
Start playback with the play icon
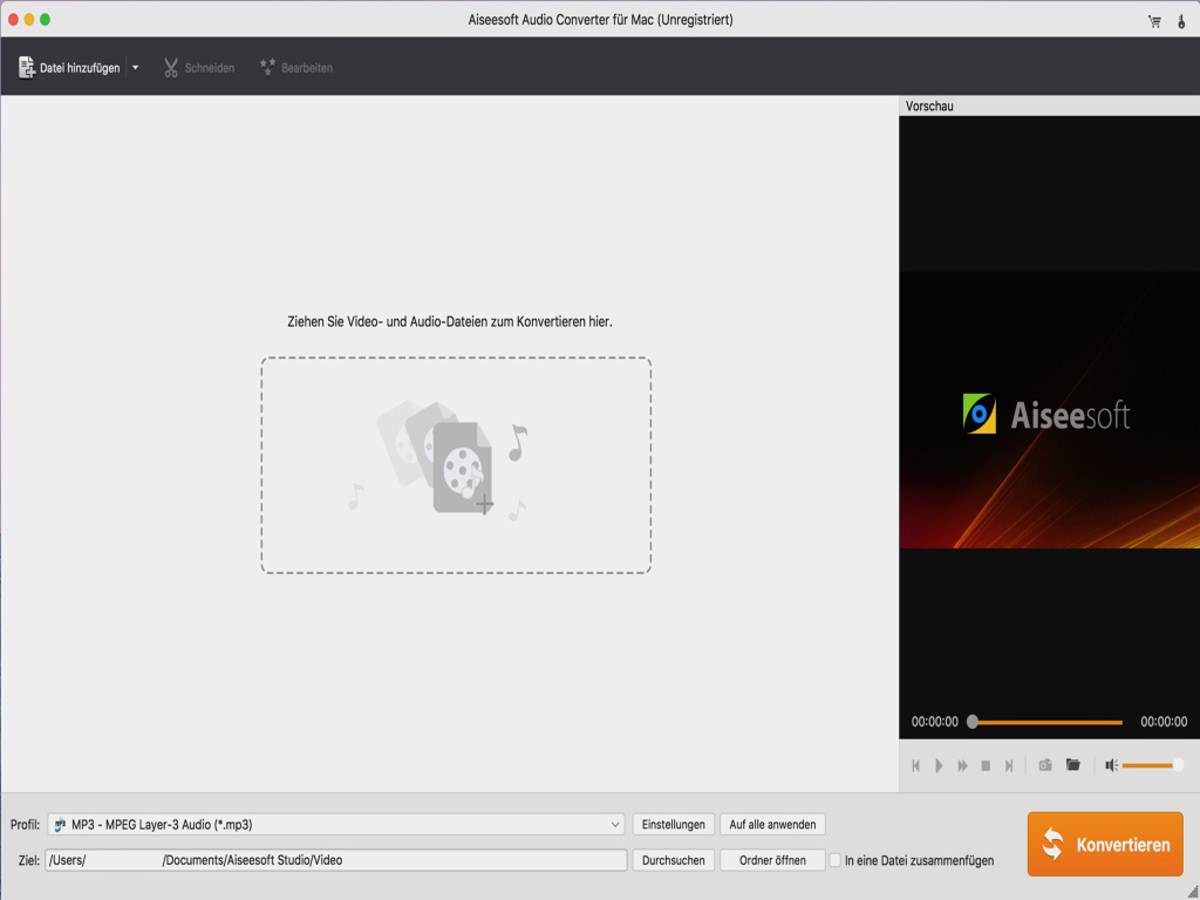938,765
